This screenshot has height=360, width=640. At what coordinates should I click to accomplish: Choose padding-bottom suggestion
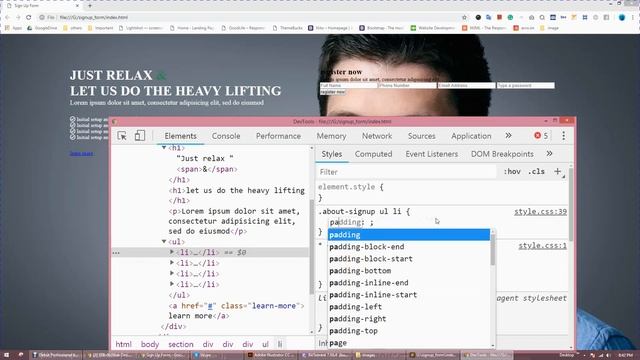click(x=409, y=271)
